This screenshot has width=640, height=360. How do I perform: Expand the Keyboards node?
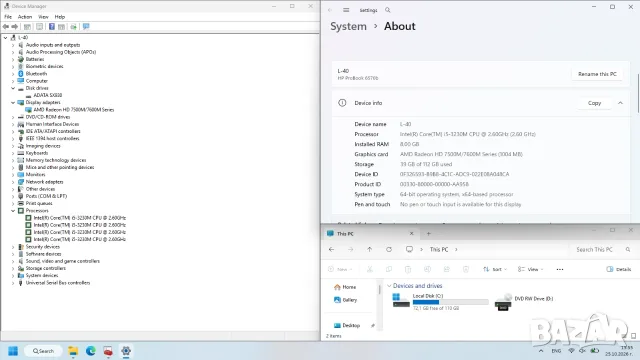tap(13, 153)
